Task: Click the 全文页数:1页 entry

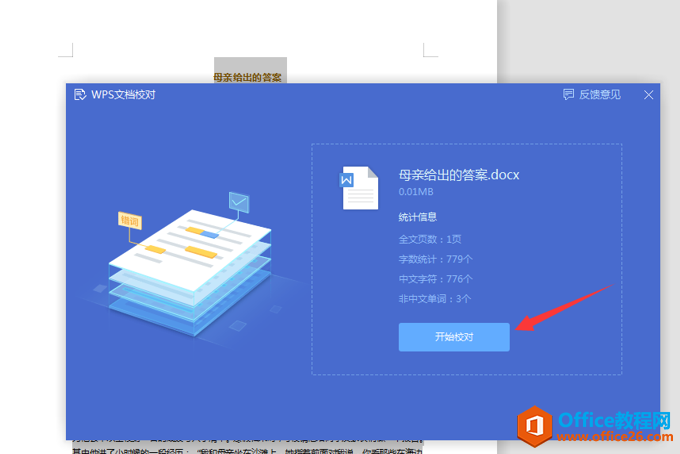Action: pyautogui.click(x=430, y=239)
